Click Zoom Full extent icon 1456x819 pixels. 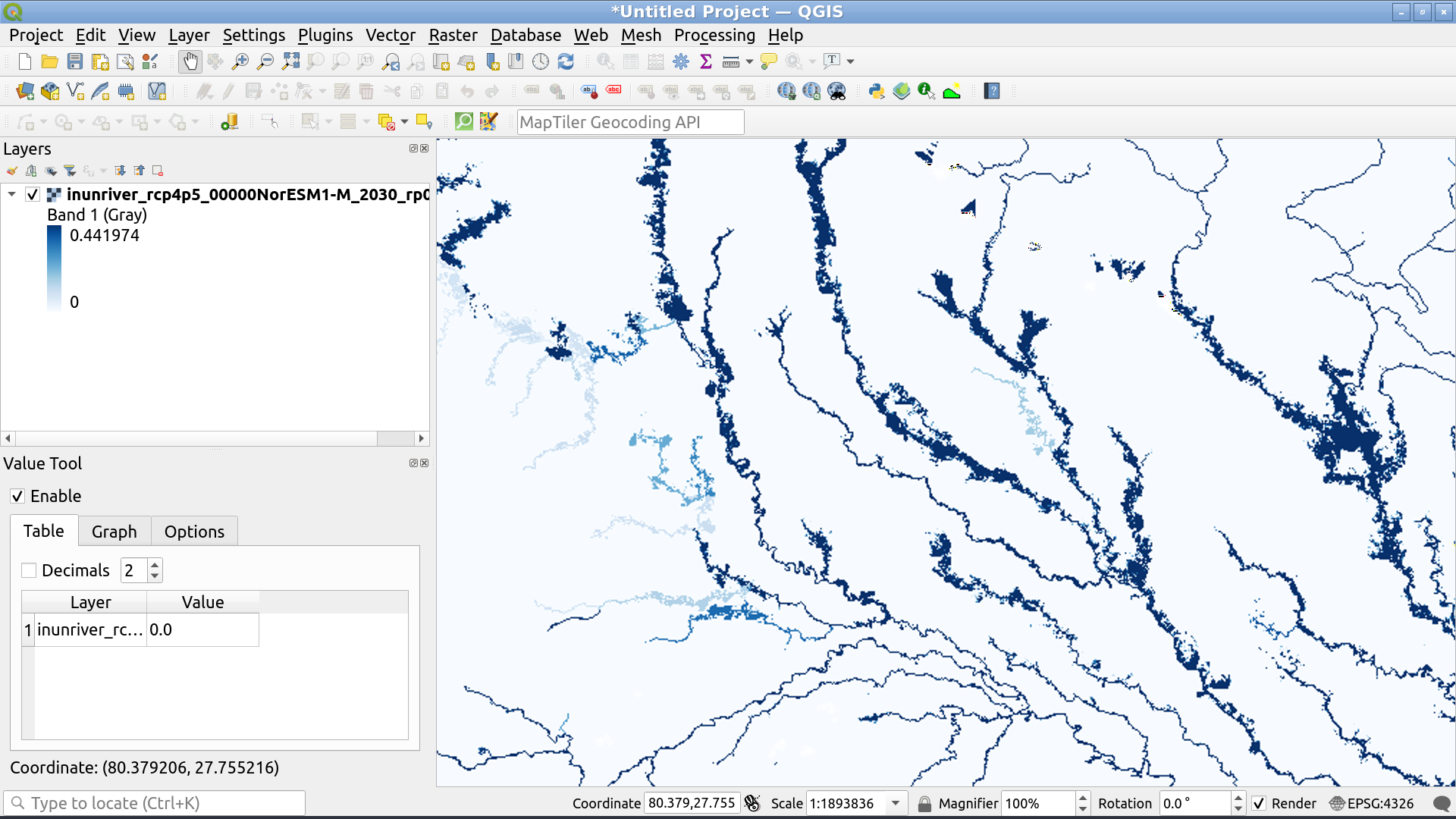coord(290,61)
